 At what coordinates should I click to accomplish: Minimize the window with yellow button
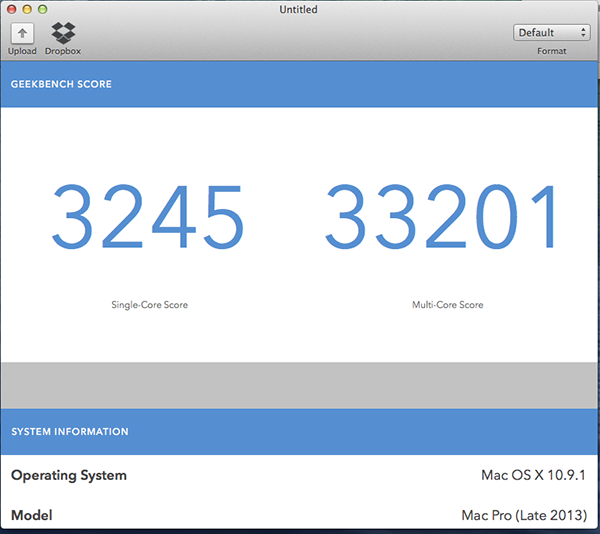[27, 9]
